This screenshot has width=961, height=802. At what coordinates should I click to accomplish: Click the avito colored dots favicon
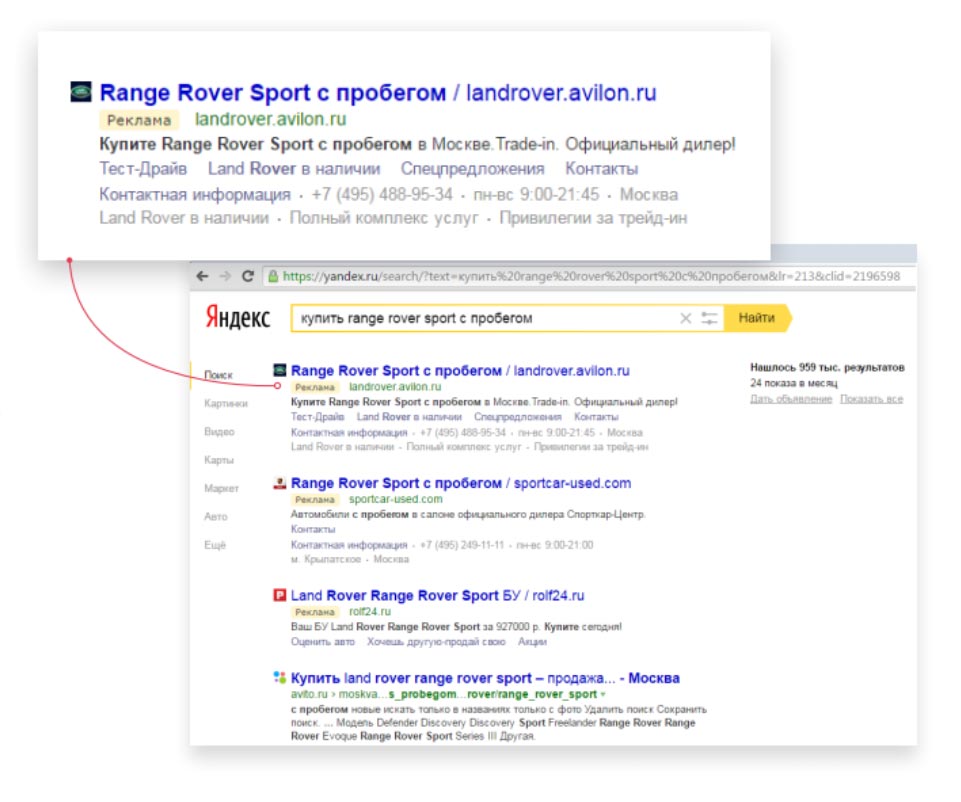(x=280, y=678)
